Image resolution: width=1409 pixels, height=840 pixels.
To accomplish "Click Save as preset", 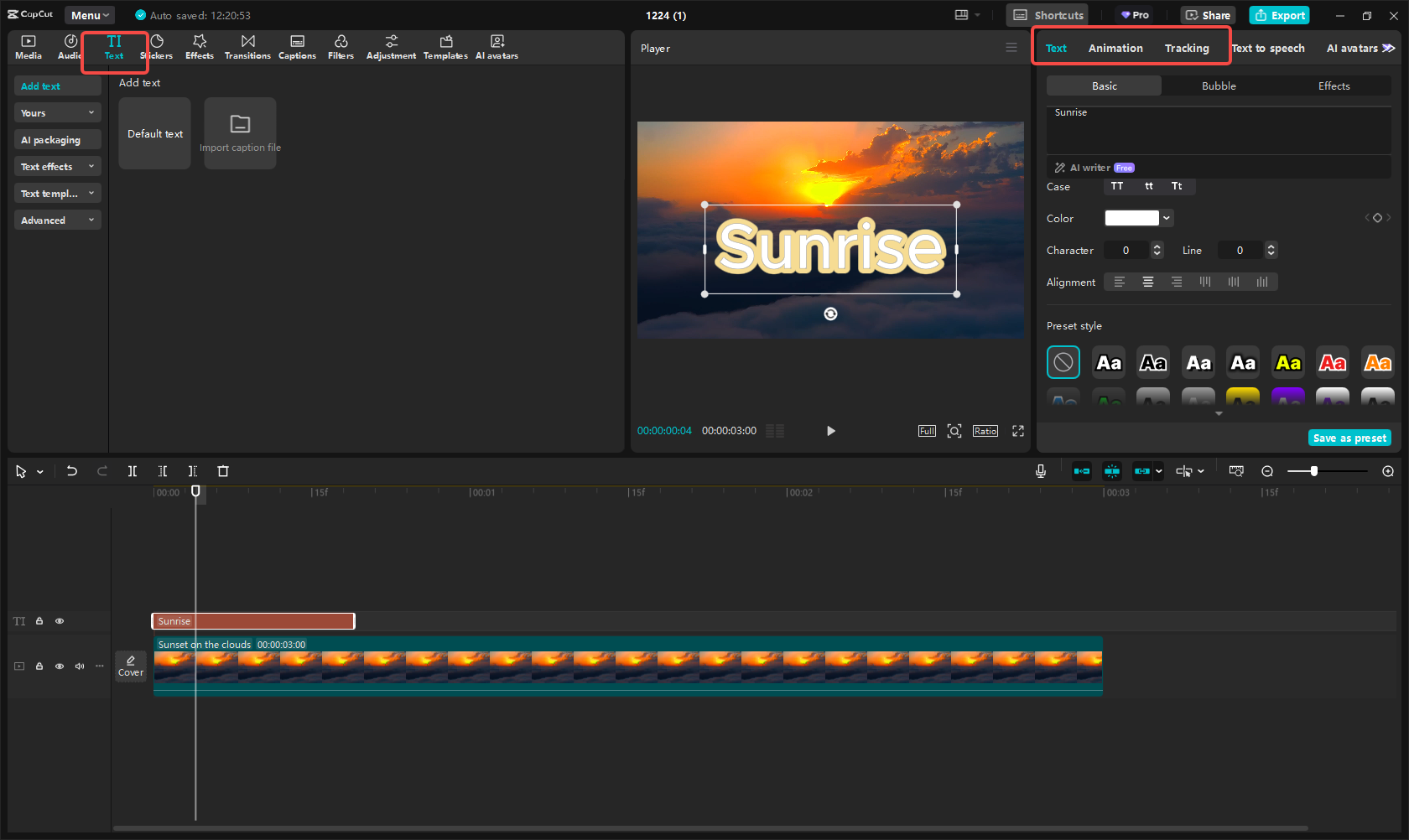I will tap(1349, 437).
